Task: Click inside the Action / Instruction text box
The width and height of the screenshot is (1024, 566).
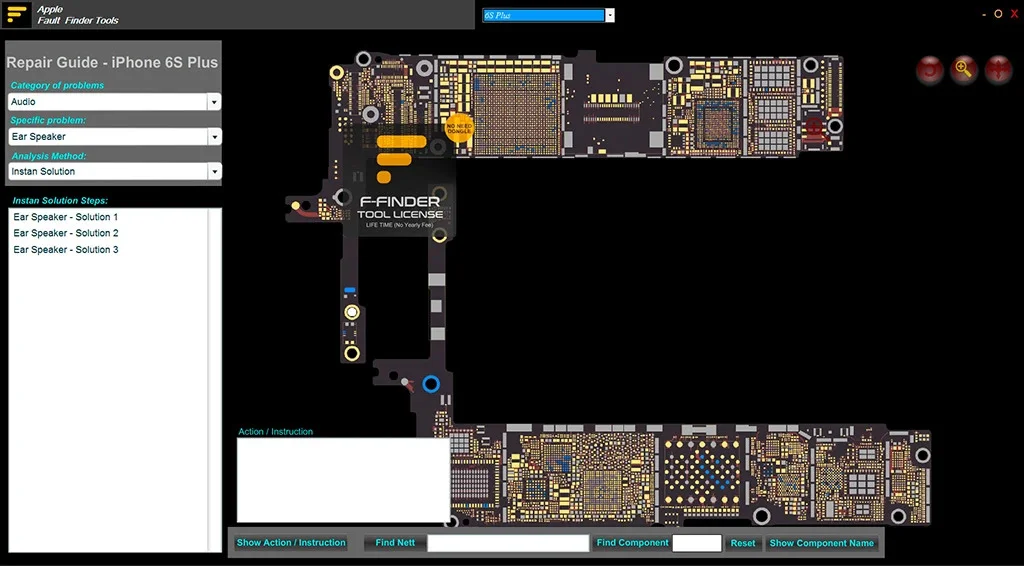Action: click(343, 480)
